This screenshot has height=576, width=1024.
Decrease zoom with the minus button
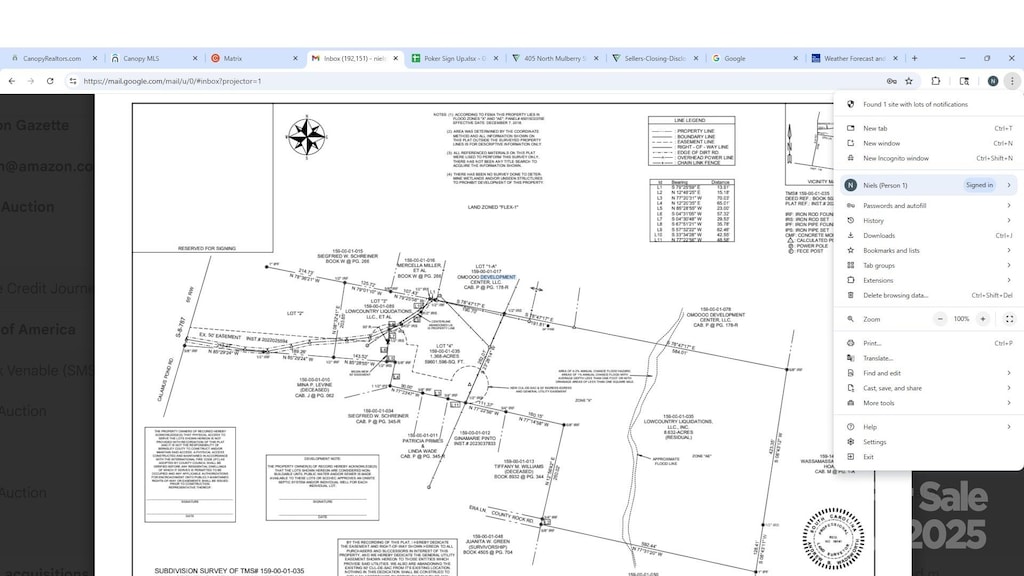(940, 319)
